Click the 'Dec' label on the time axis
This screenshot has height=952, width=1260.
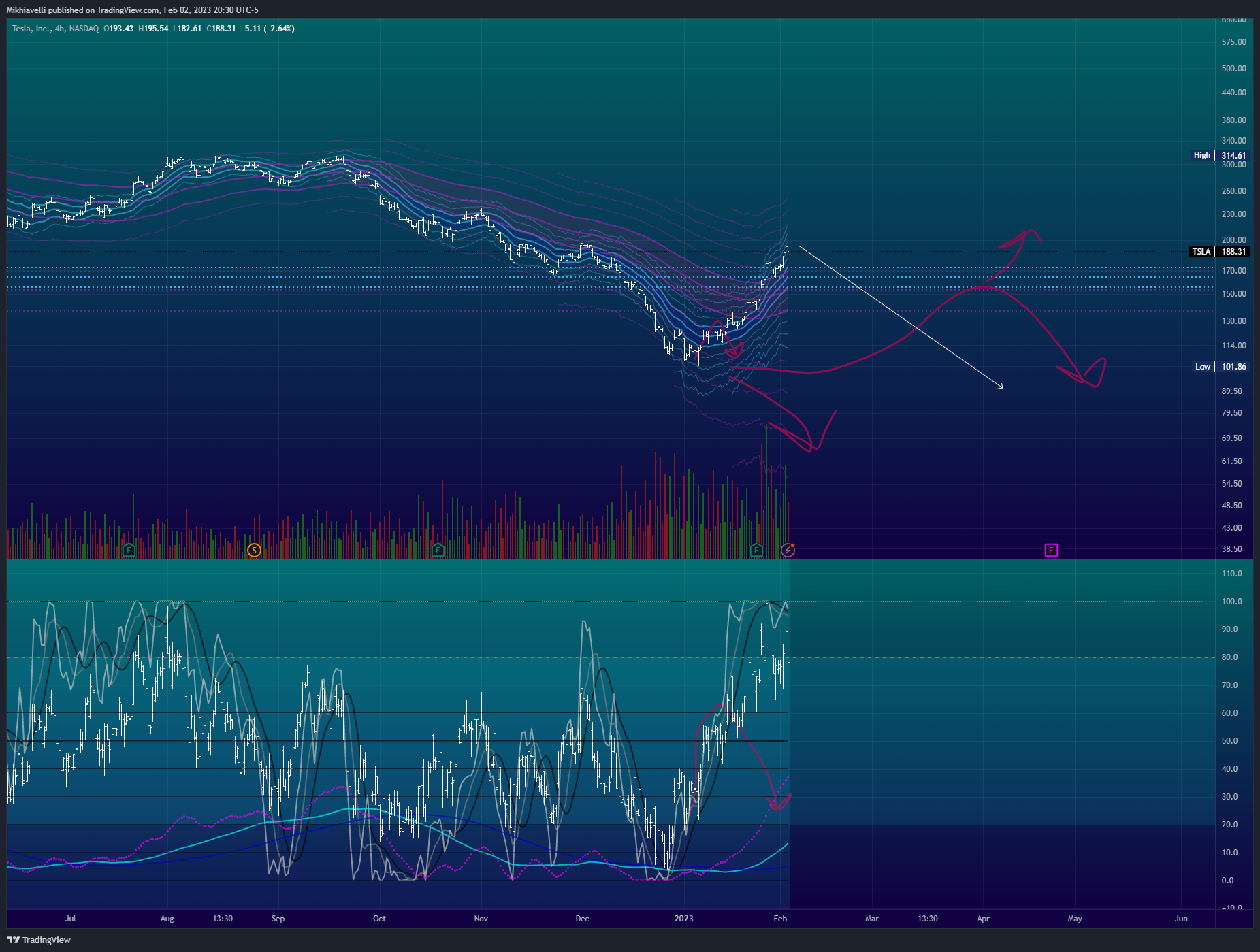[x=582, y=919]
